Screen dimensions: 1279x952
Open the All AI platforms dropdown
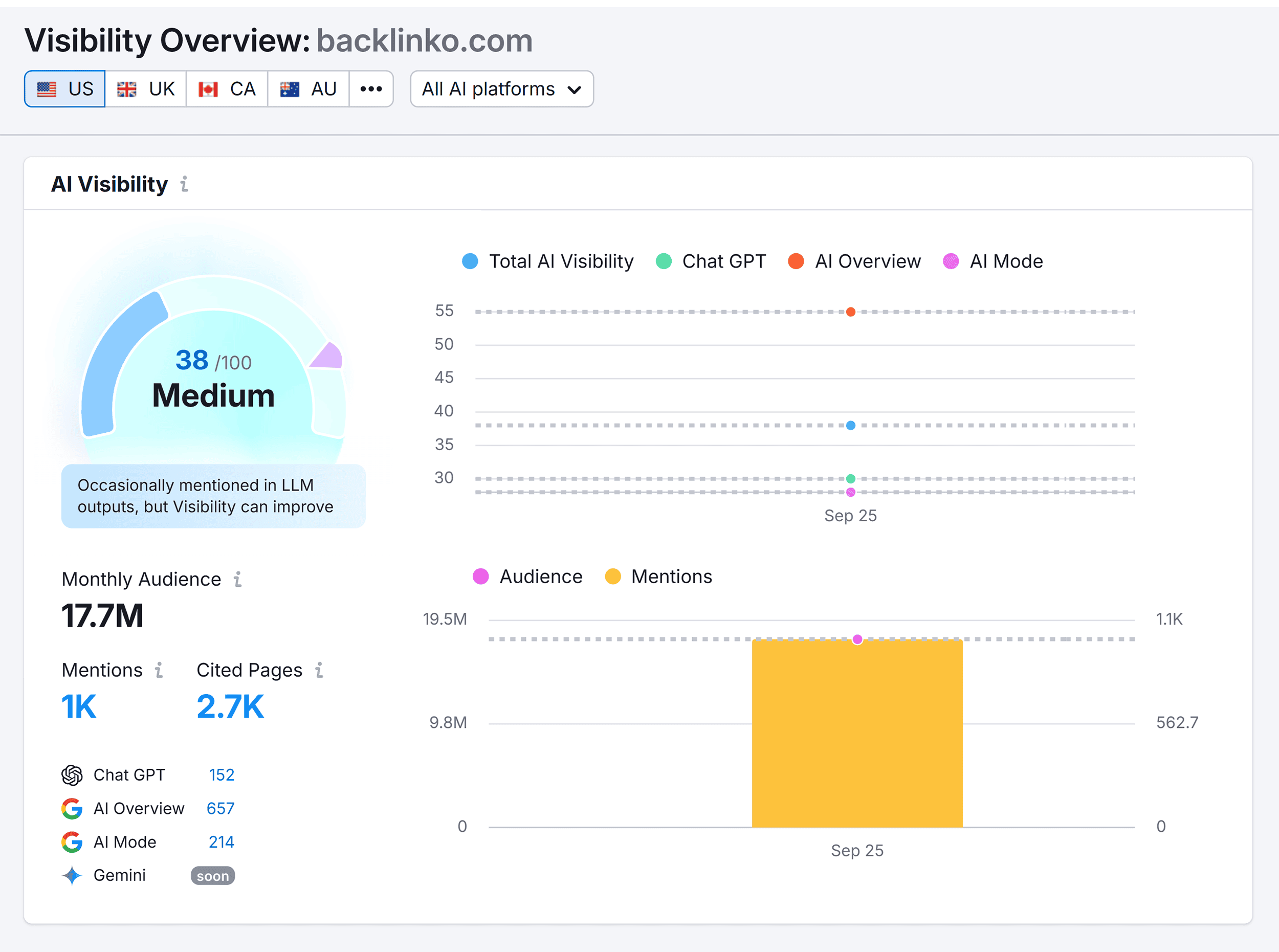click(501, 88)
